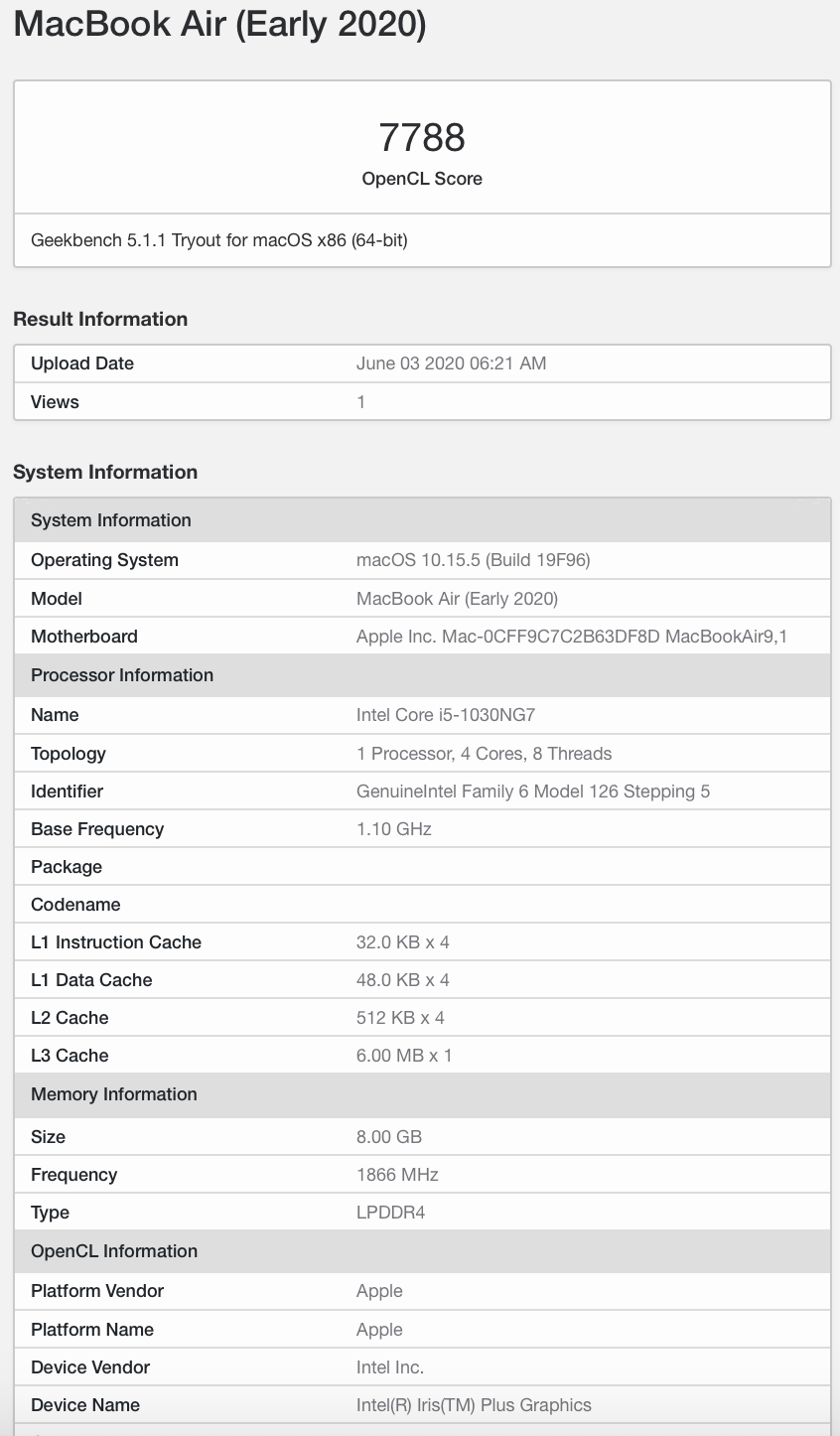Select the 8.00 GB value

pos(389,1137)
